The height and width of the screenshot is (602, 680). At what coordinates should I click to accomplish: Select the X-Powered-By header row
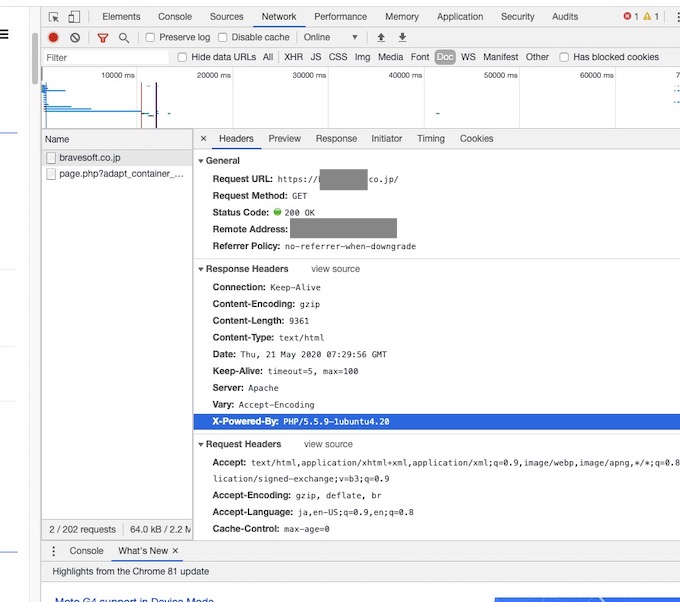tap(437, 422)
